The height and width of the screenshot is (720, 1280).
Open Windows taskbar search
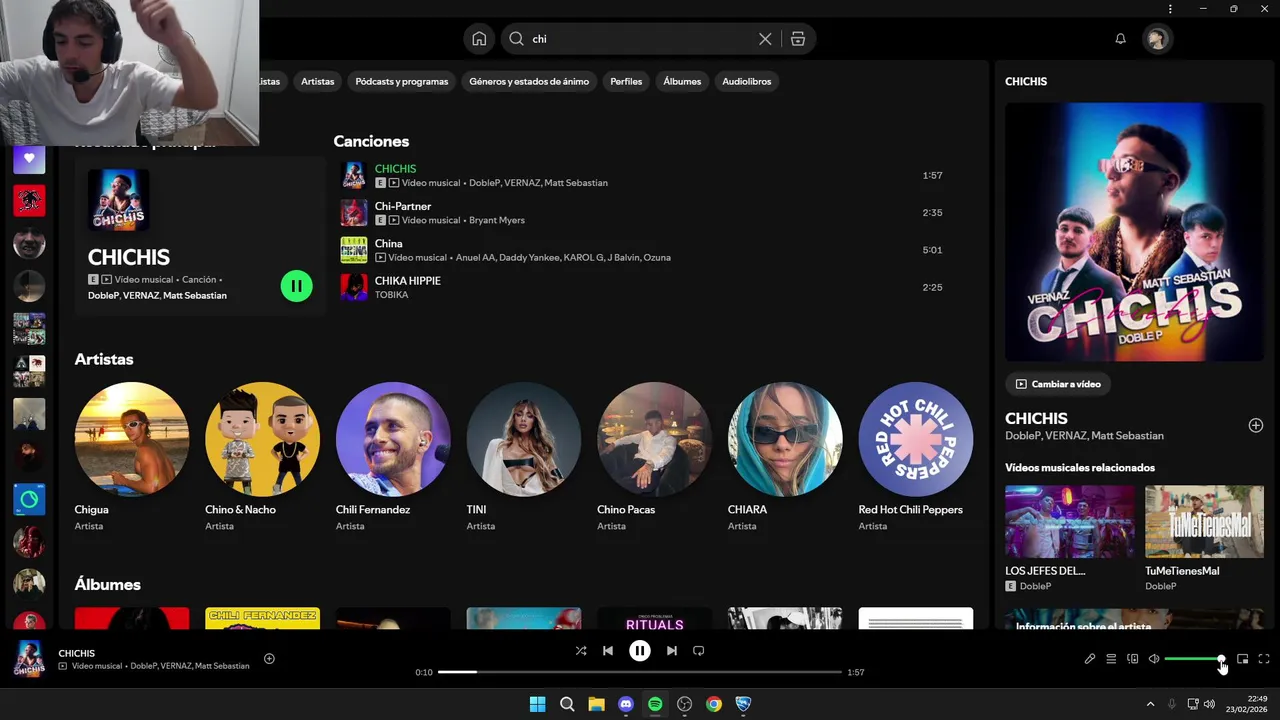pyautogui.click(x=567, y=704)
